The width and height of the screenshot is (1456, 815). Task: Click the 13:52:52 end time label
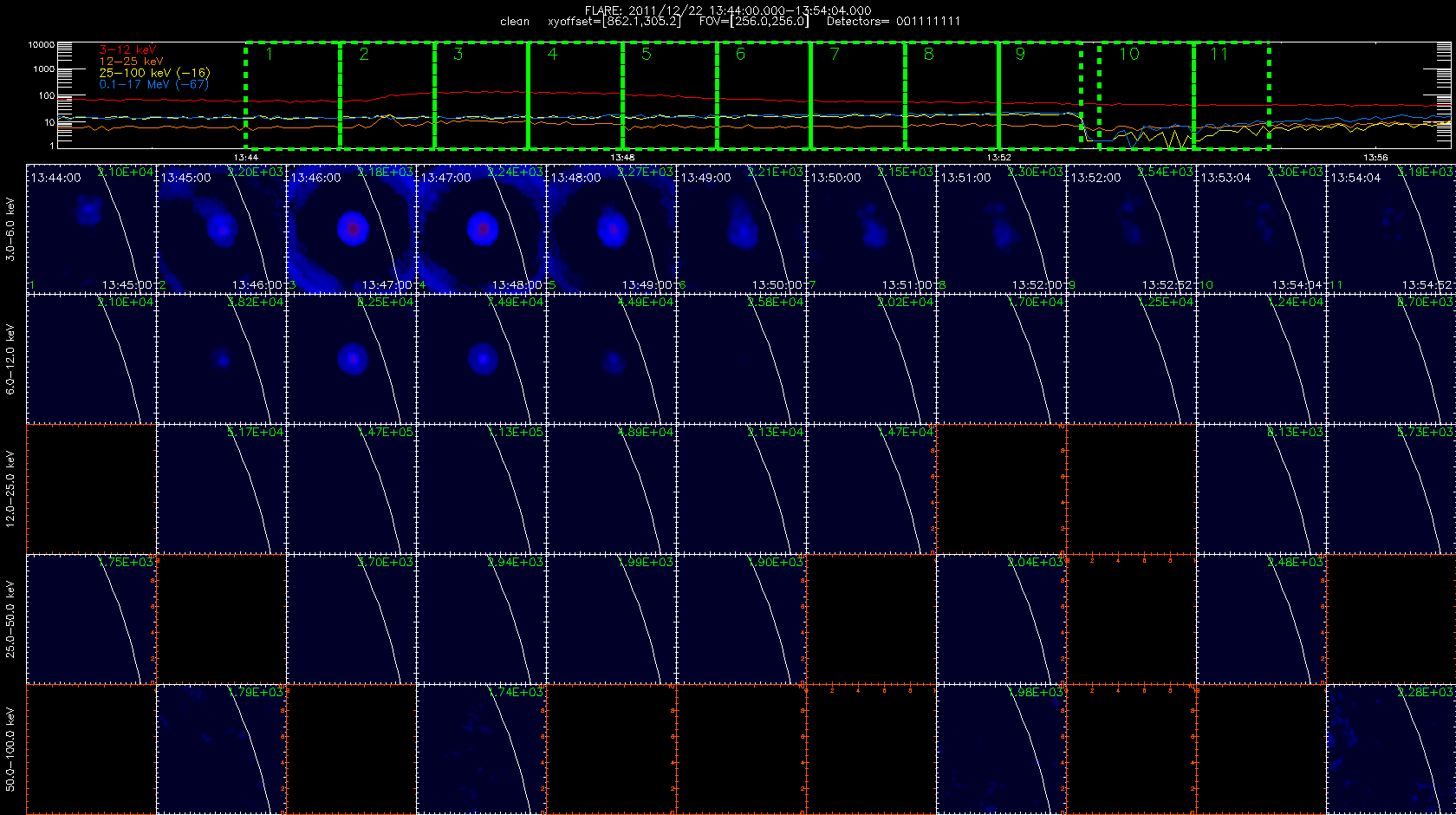click(1167, 284)
